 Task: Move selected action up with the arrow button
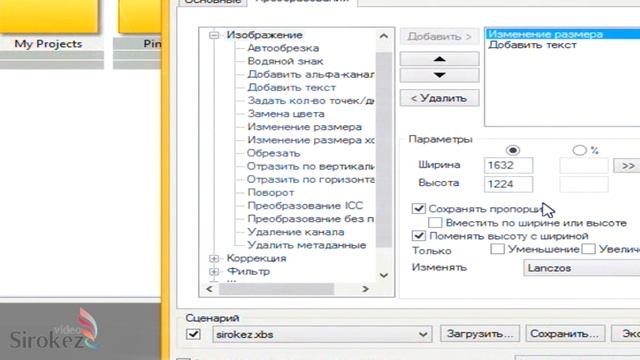(440, 59)
